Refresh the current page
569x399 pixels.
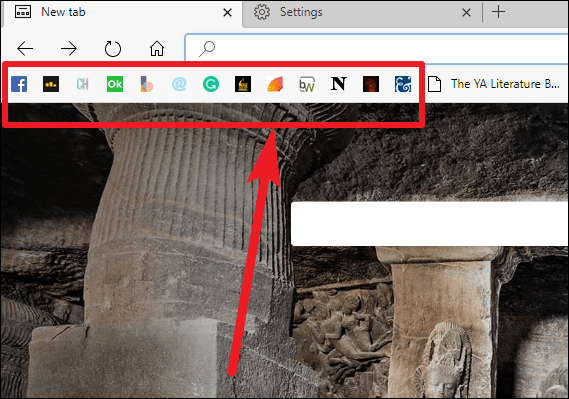[x=112, y=49]
